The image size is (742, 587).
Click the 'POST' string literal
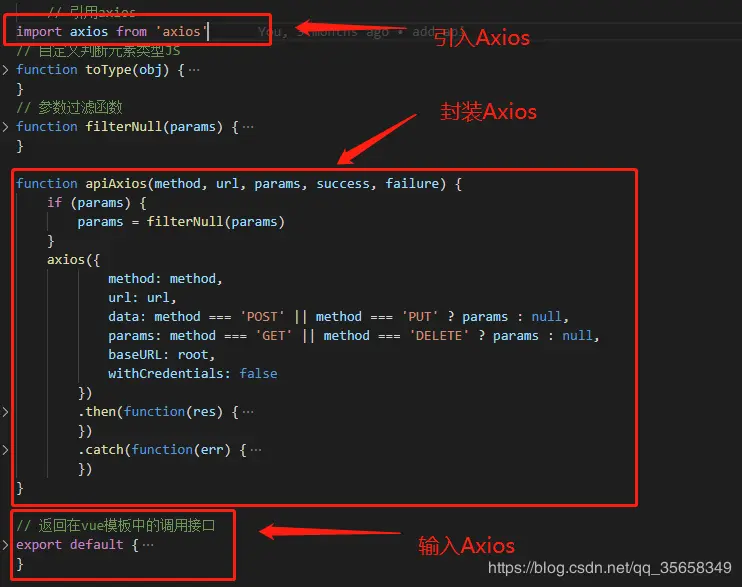(x=263, y=317)
